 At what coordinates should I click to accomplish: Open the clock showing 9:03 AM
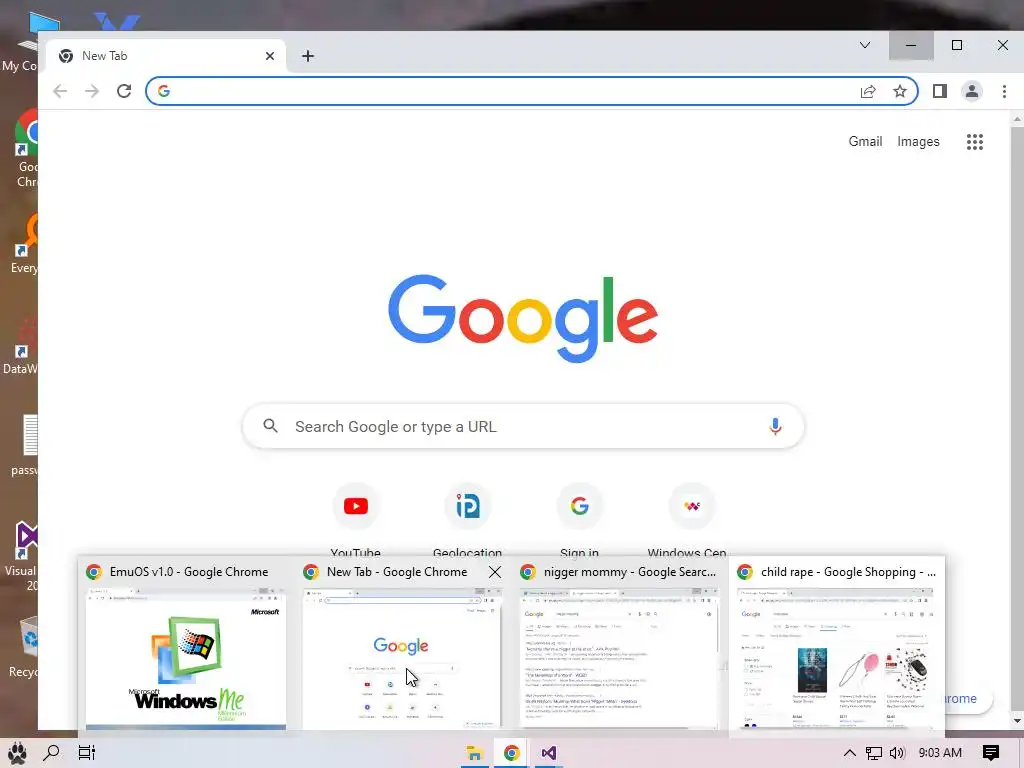coord(940,753)
